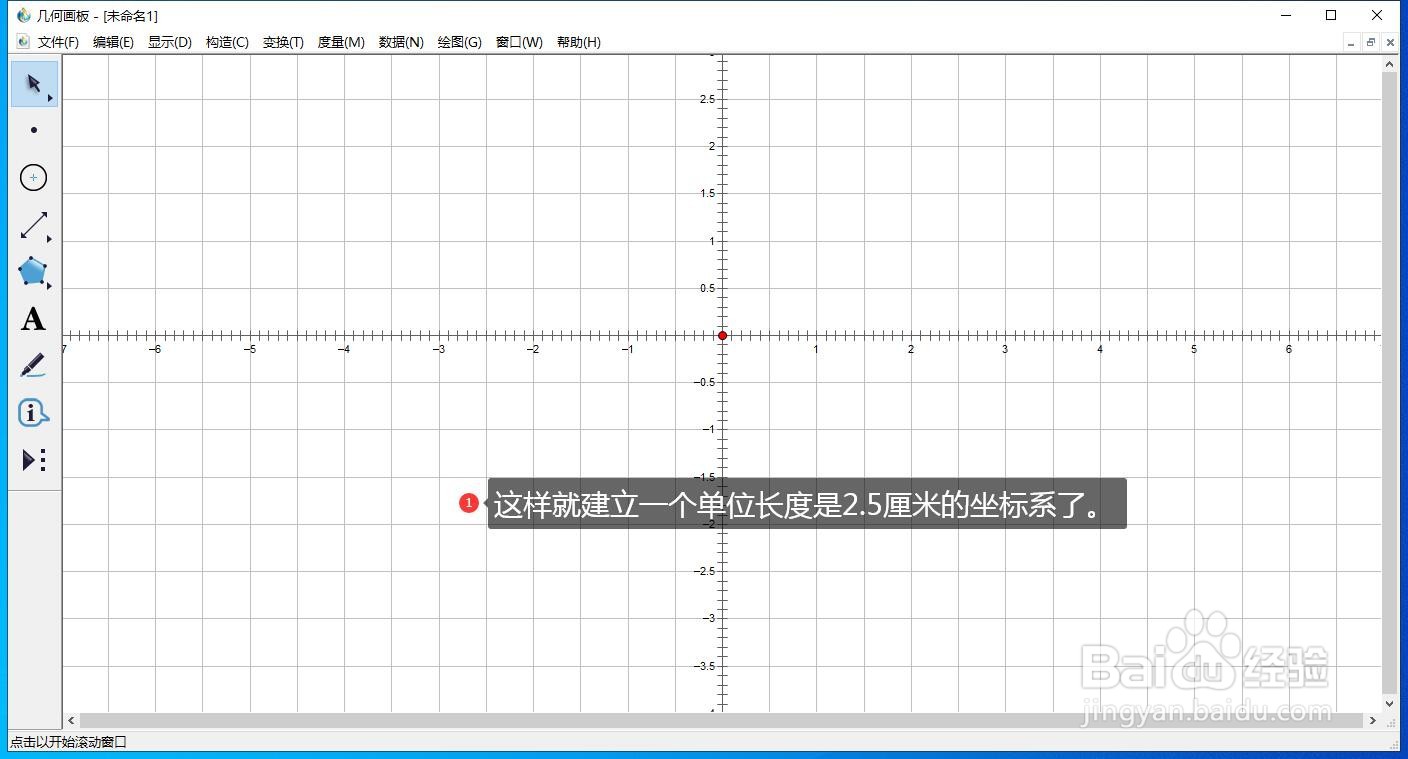The width and height of the screenshot is (1408, 759).
Task: Activate the text tool
Action: click(x=33, y=318)
